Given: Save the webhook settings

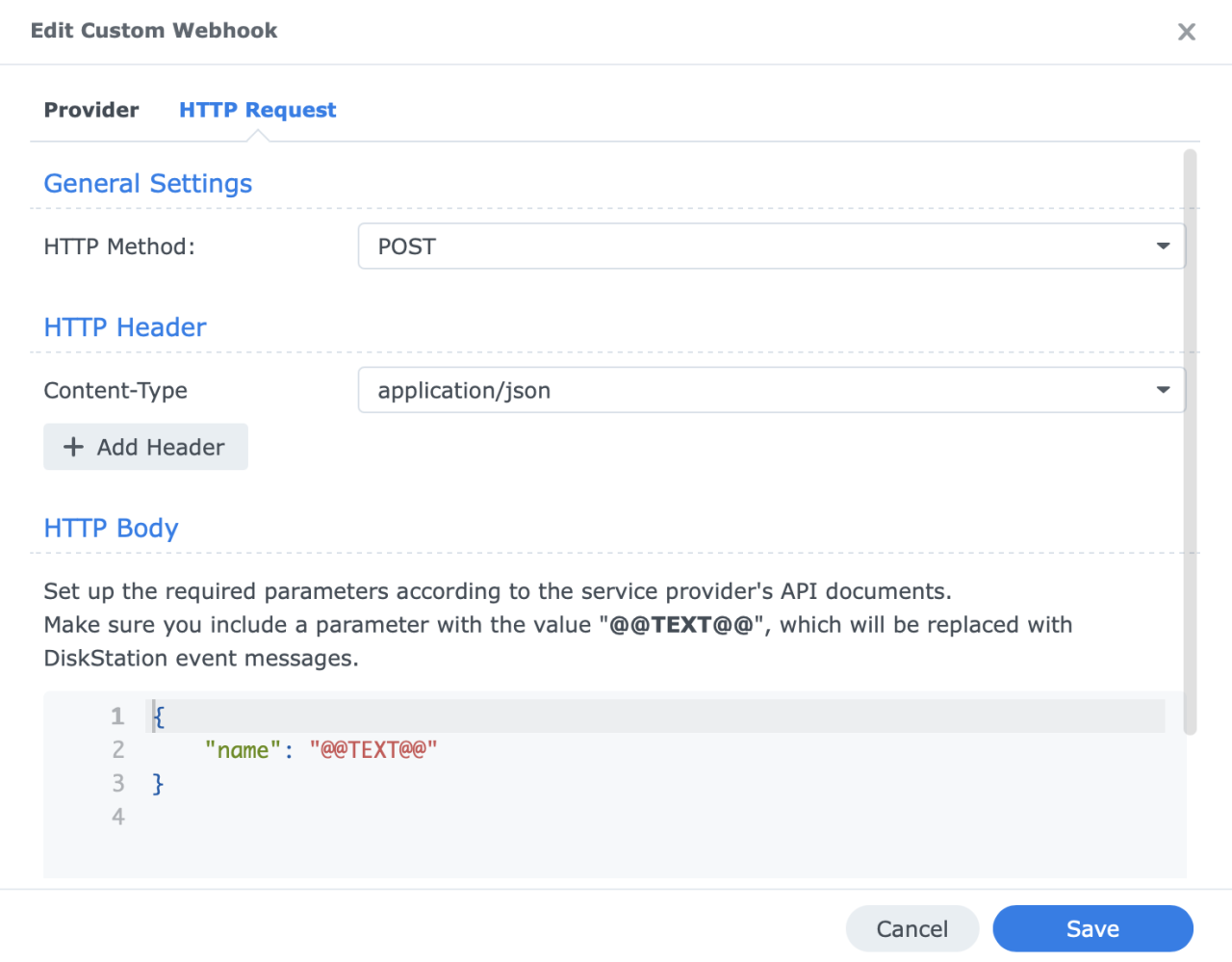Looking at the screenshot, I should coord(1092,928).
